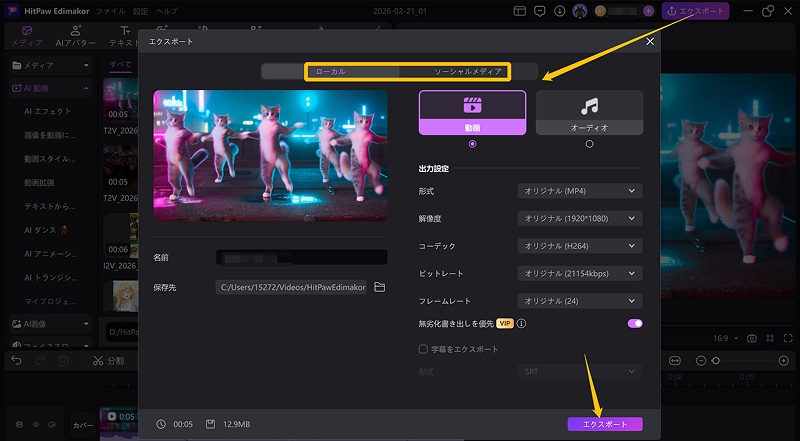Click the browse folder icon beside 保存先

click(x=379, y=287)
